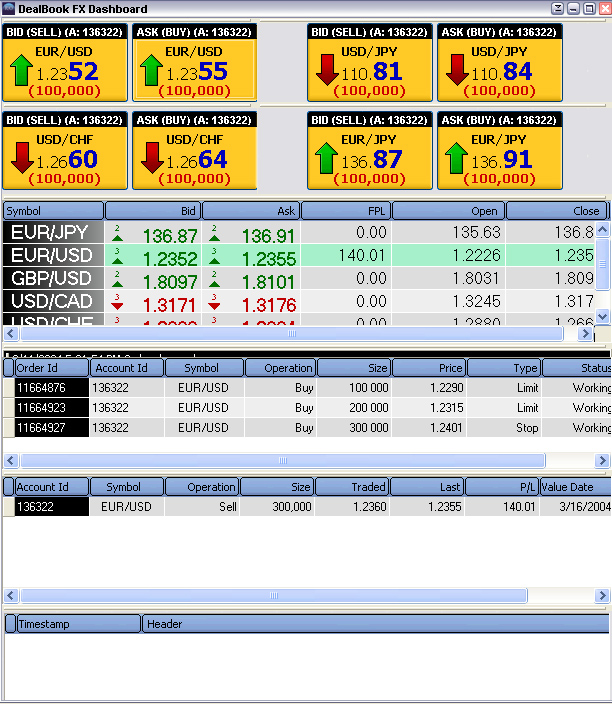This screenshot has width=612, height=704.
Task: Sort the rates table by FPL column
Action: [x=345, y=211]
